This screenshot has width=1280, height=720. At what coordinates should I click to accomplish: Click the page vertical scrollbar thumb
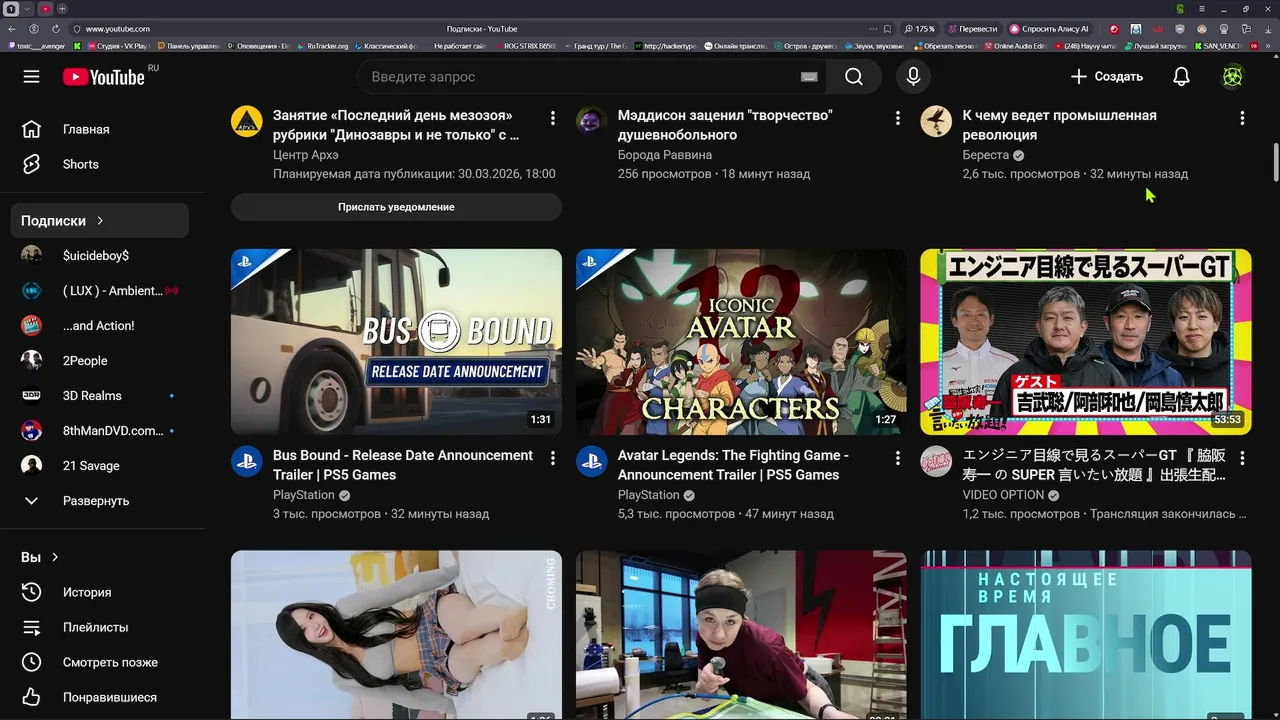1275,163
